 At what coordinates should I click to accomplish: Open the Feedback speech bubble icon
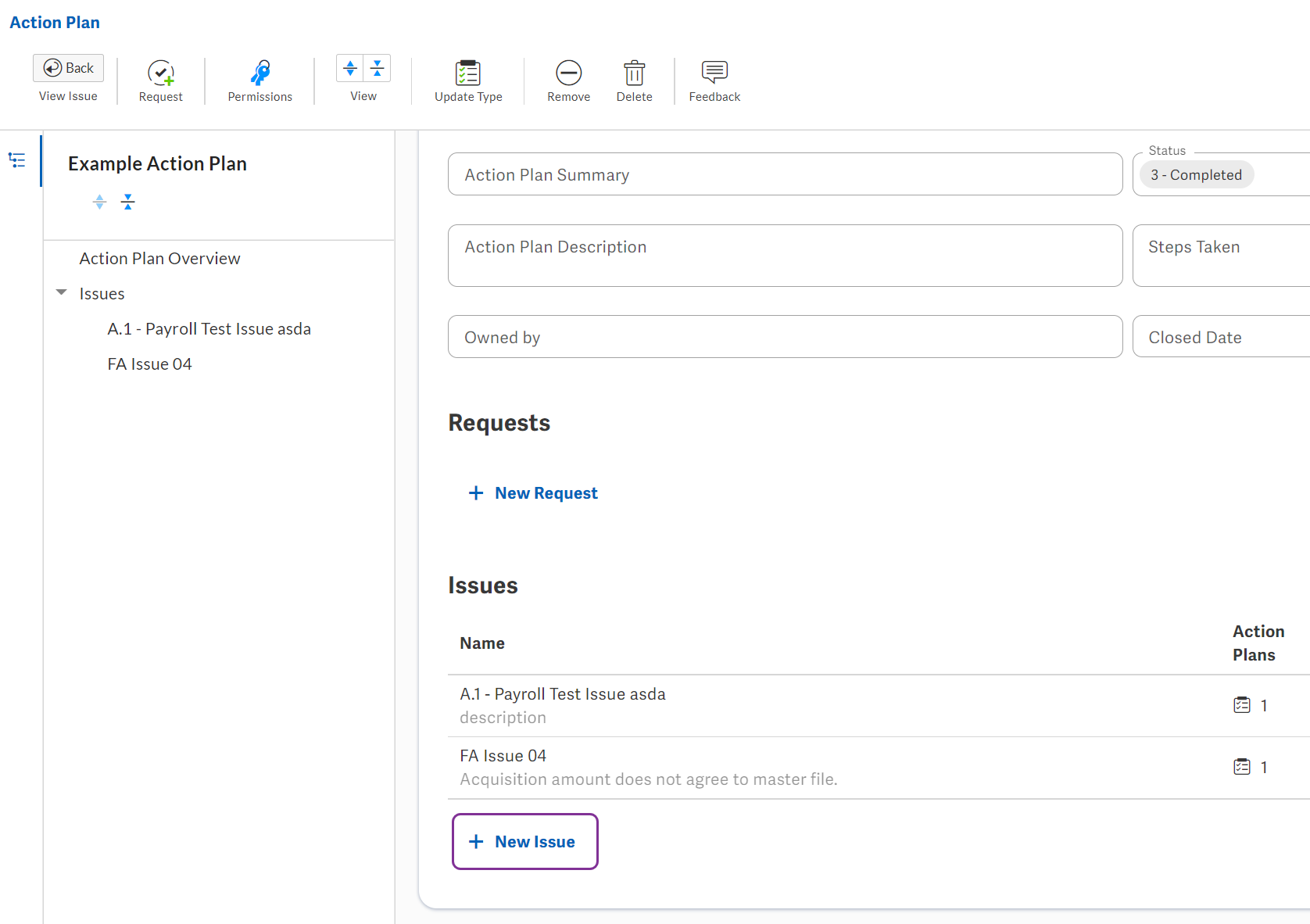click(x=714, y=72)
